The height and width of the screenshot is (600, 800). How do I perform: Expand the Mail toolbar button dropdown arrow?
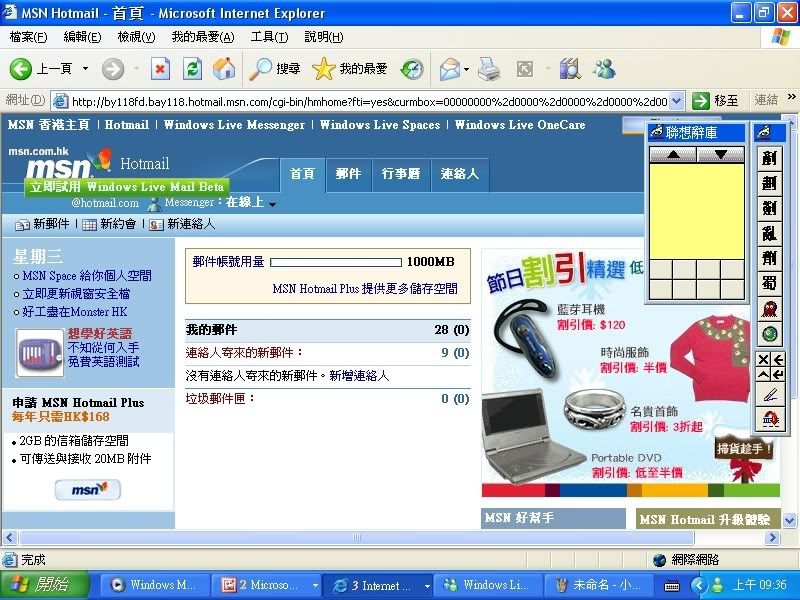pos(466,69)
